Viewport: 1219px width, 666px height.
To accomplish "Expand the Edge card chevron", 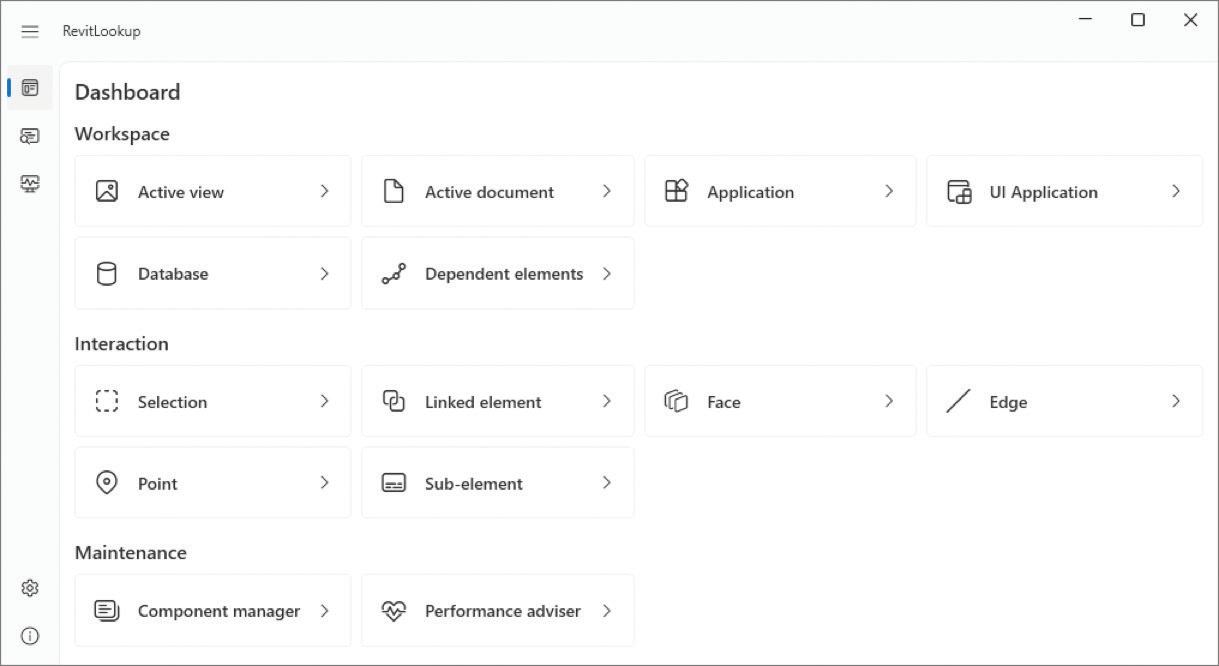I will (1176, 401).
